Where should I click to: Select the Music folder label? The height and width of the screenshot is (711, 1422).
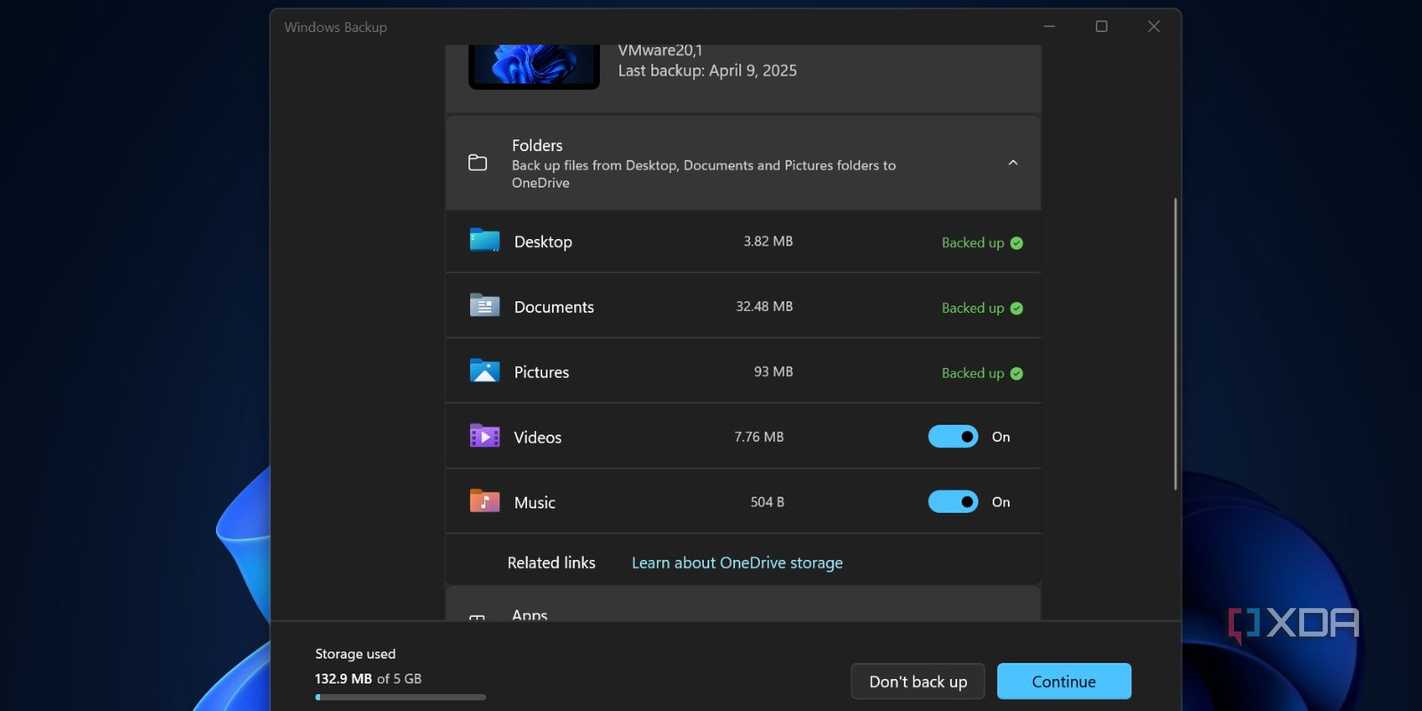tap(534, 502)
